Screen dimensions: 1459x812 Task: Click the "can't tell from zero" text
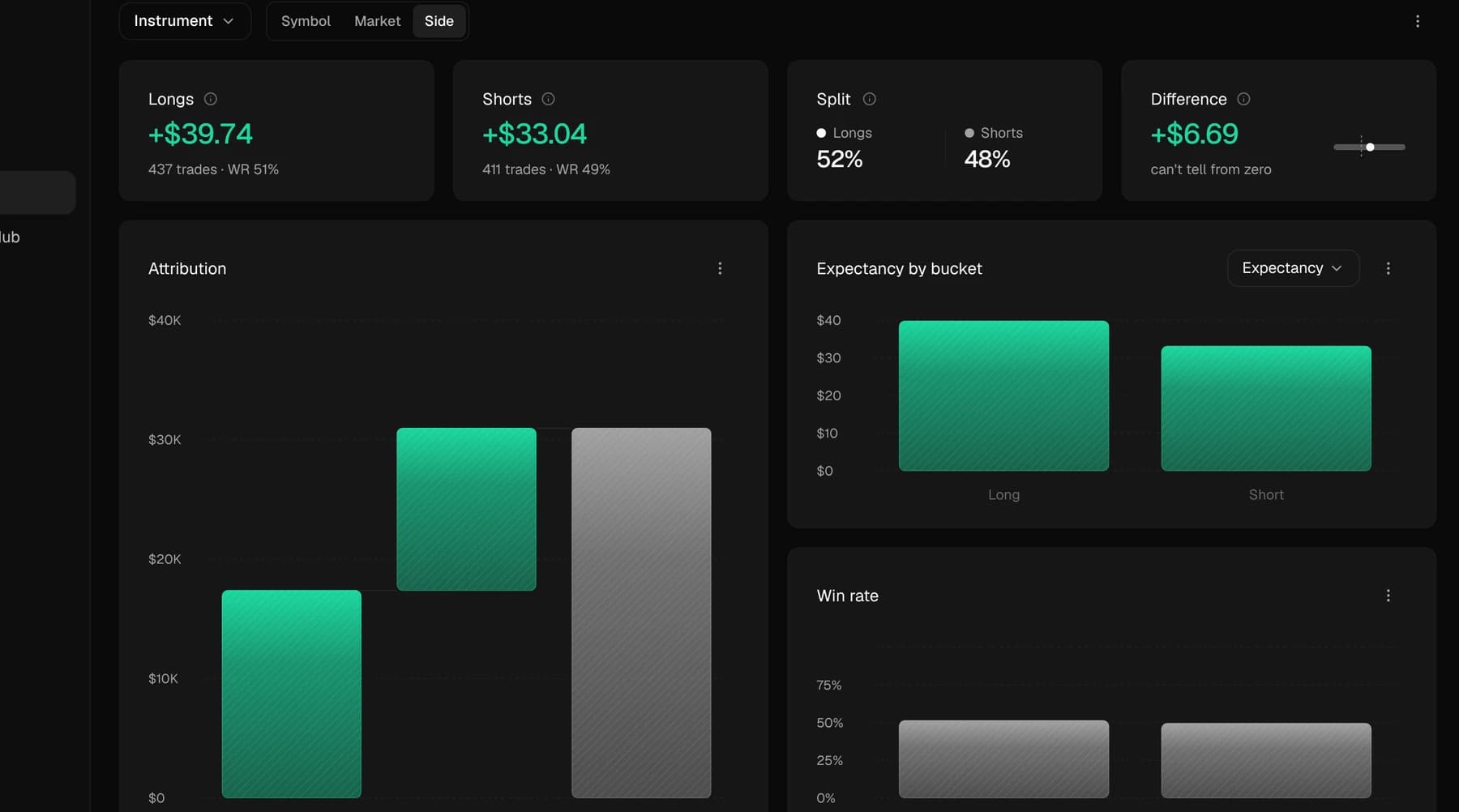click(1211, 169)
